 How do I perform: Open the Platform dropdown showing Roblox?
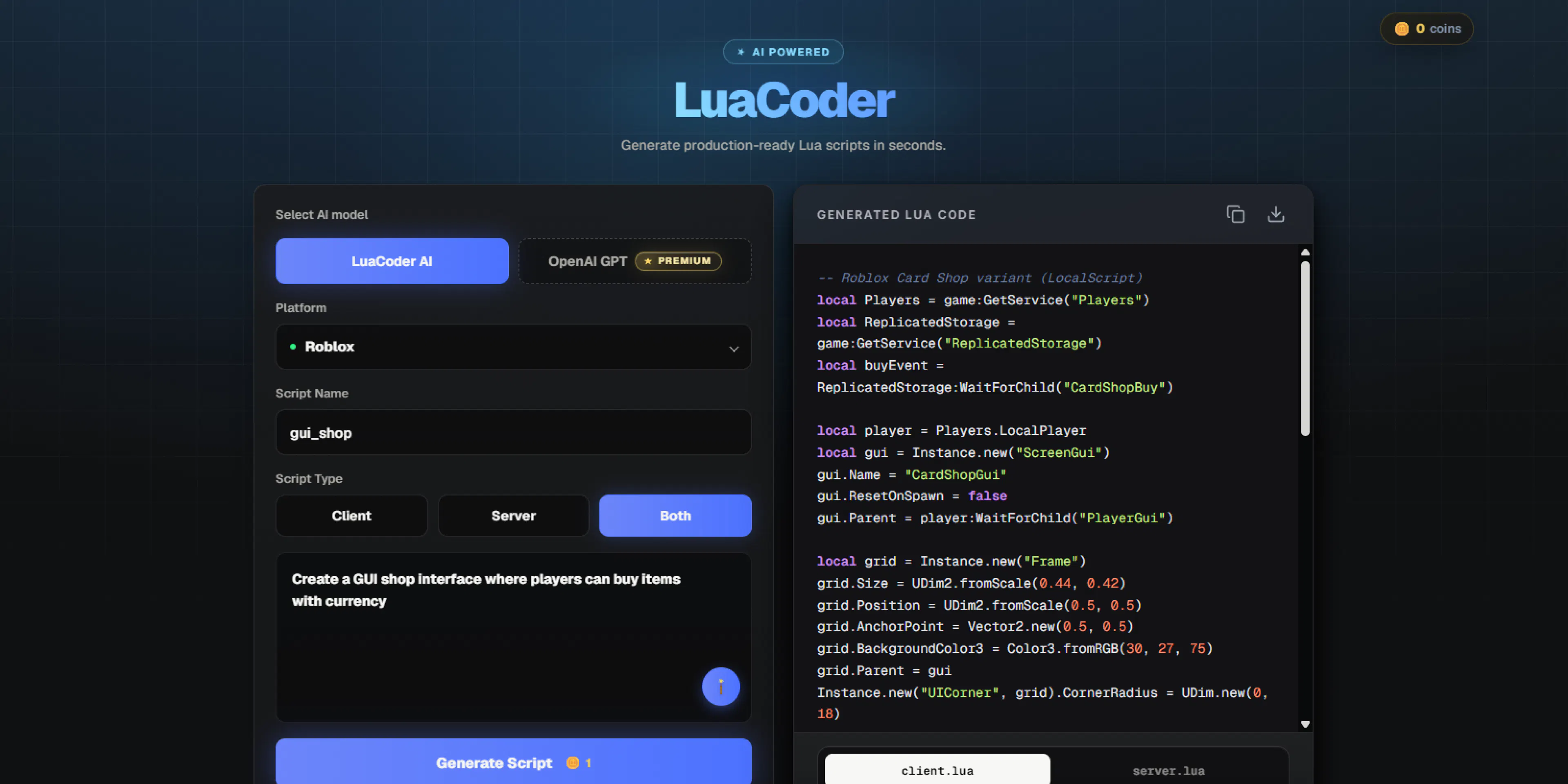513,346
